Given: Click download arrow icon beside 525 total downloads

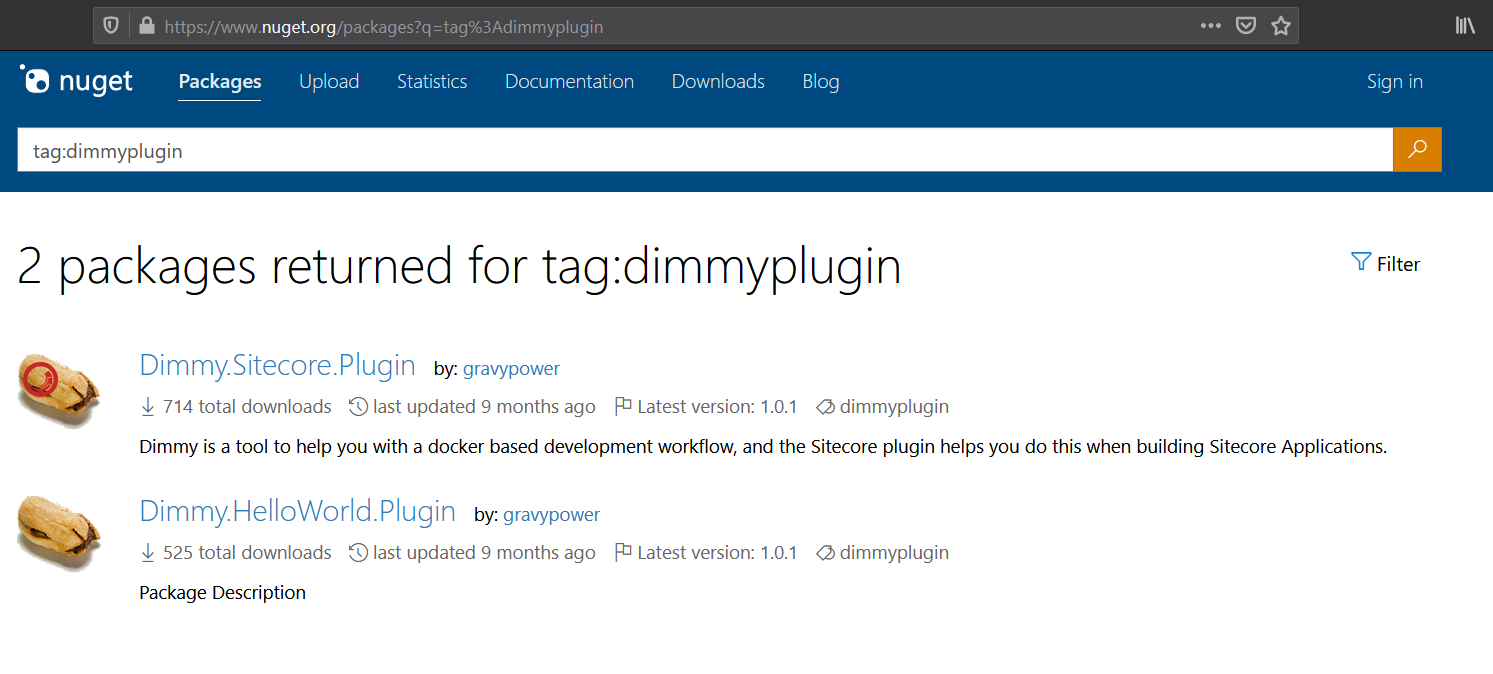Looking at the screenshot, I should point(148,553).
